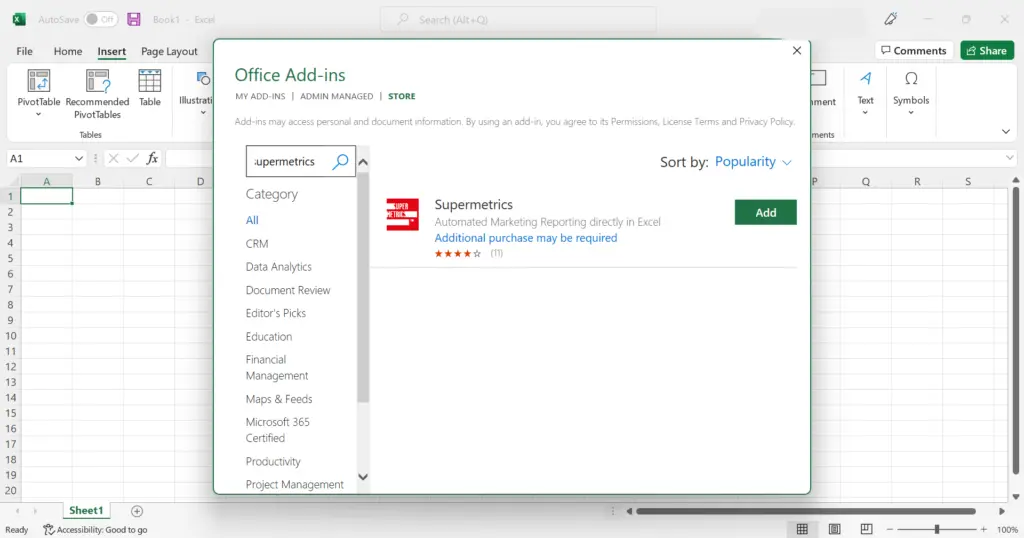
Task: Select cell A1 in the worksheet
Action: [46, 196]
